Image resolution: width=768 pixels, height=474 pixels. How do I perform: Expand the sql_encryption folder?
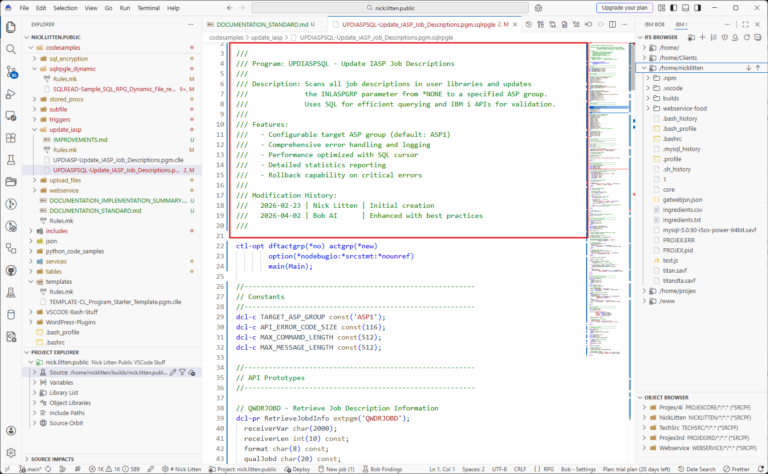click(x=35, y=58)
